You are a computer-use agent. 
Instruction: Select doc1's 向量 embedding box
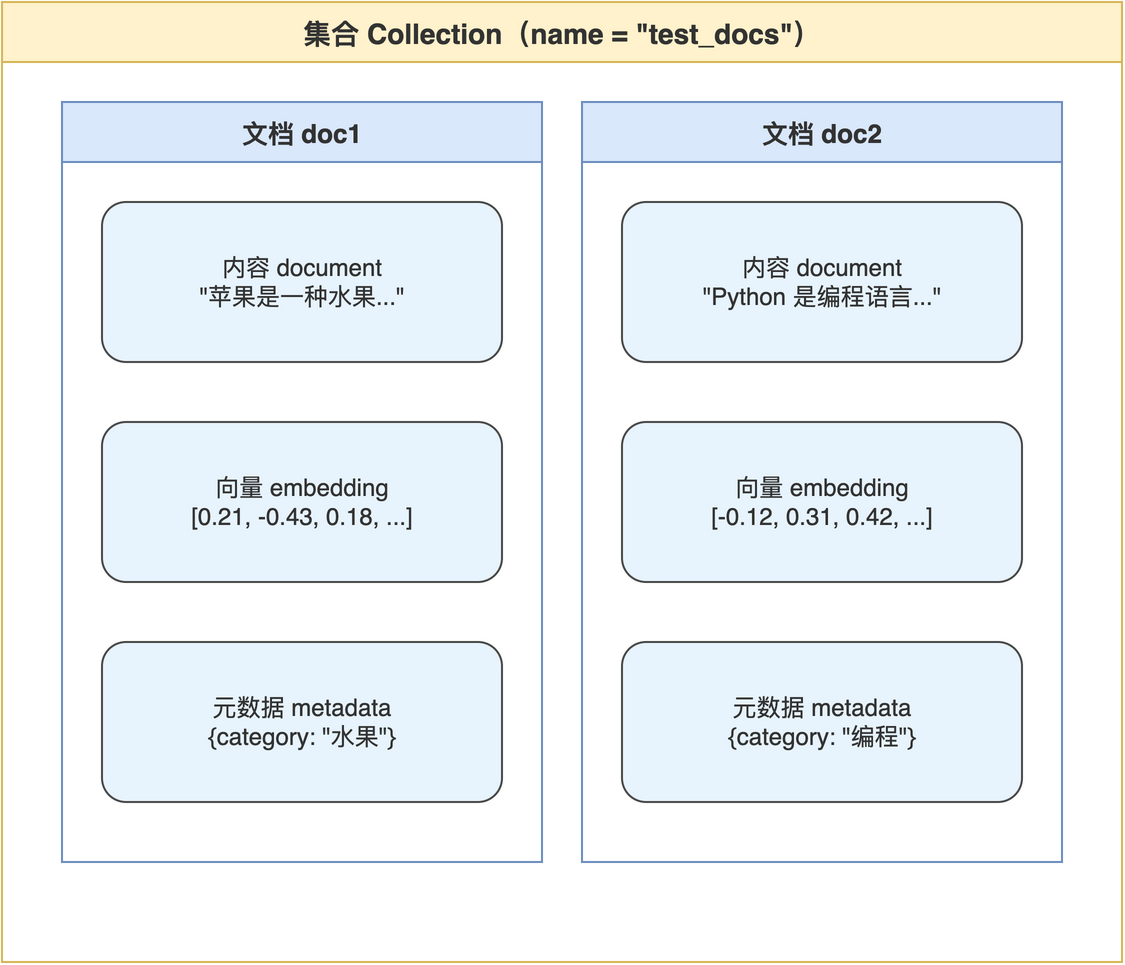coord(301,502)
